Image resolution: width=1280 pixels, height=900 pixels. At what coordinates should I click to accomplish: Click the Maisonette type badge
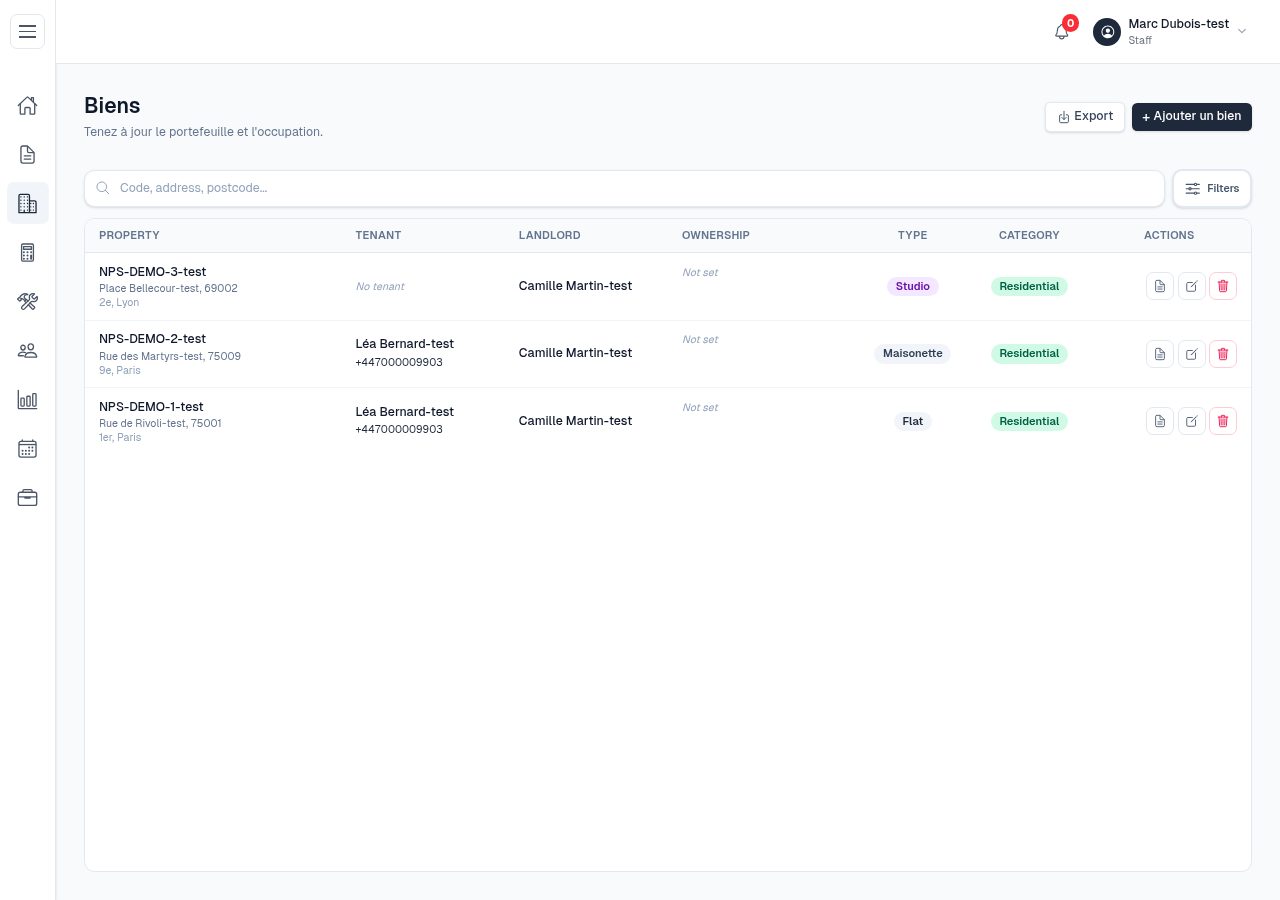pos(913,353)
